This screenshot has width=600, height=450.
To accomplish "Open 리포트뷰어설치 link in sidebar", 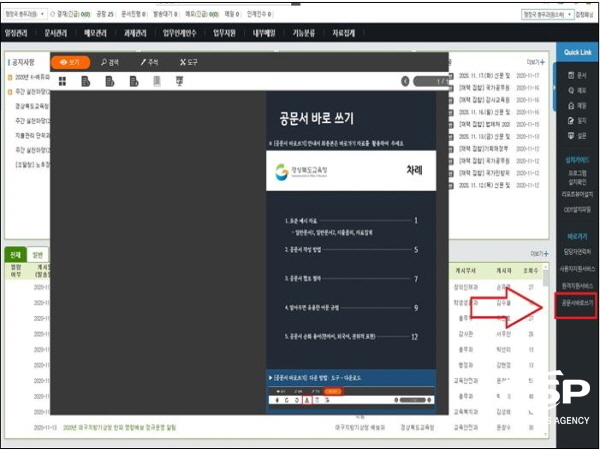I will pos(577,195).
